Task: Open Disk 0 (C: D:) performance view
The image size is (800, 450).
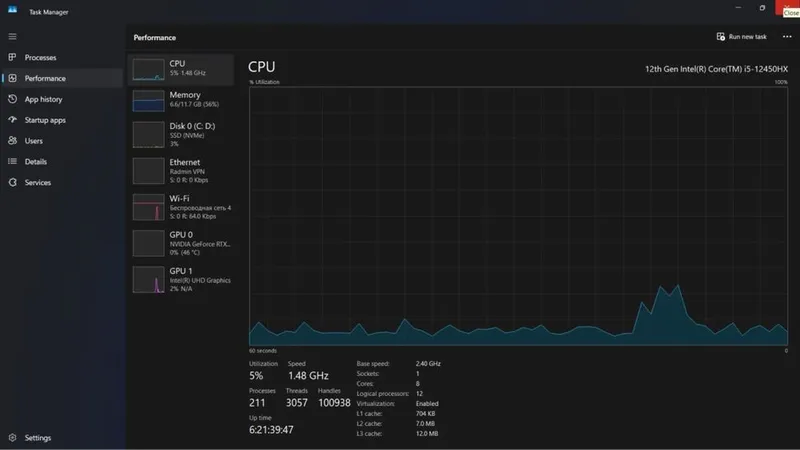Action: click(181, 135)
